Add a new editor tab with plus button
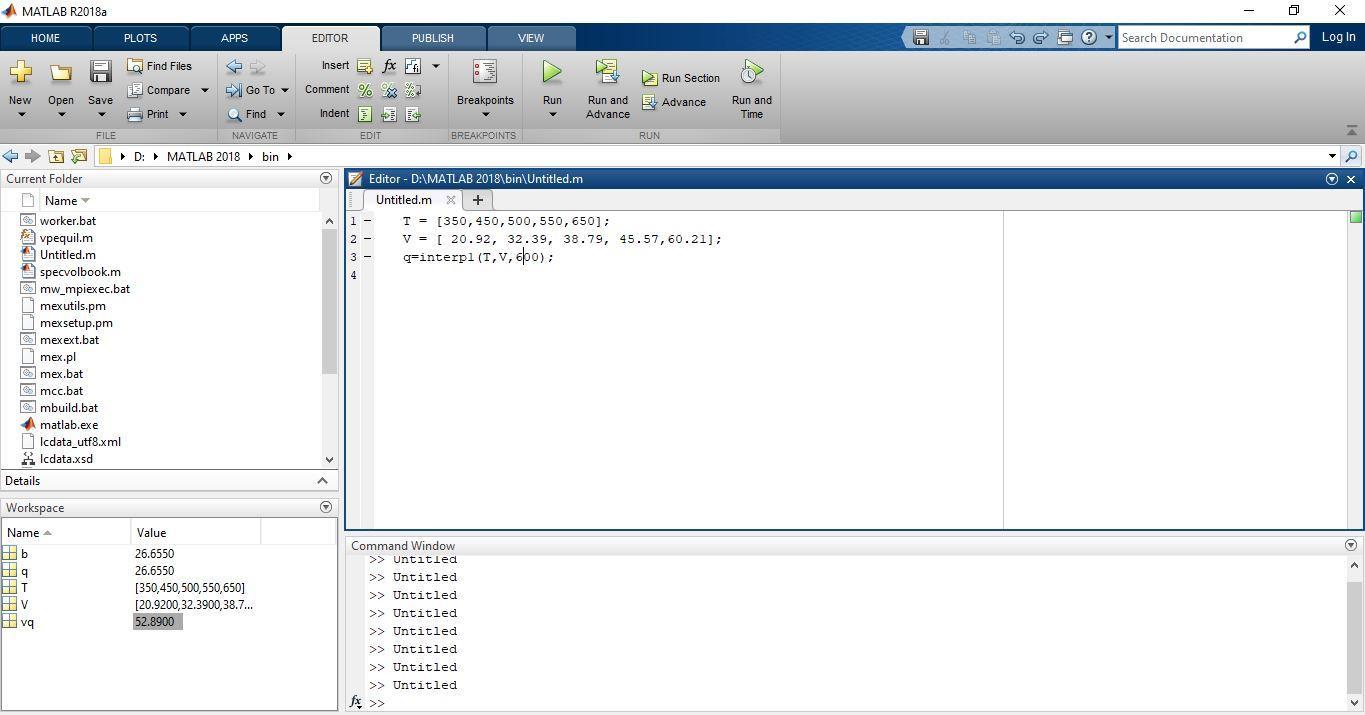This screenshot has width=1365, height=715. [x=477, y=200]
